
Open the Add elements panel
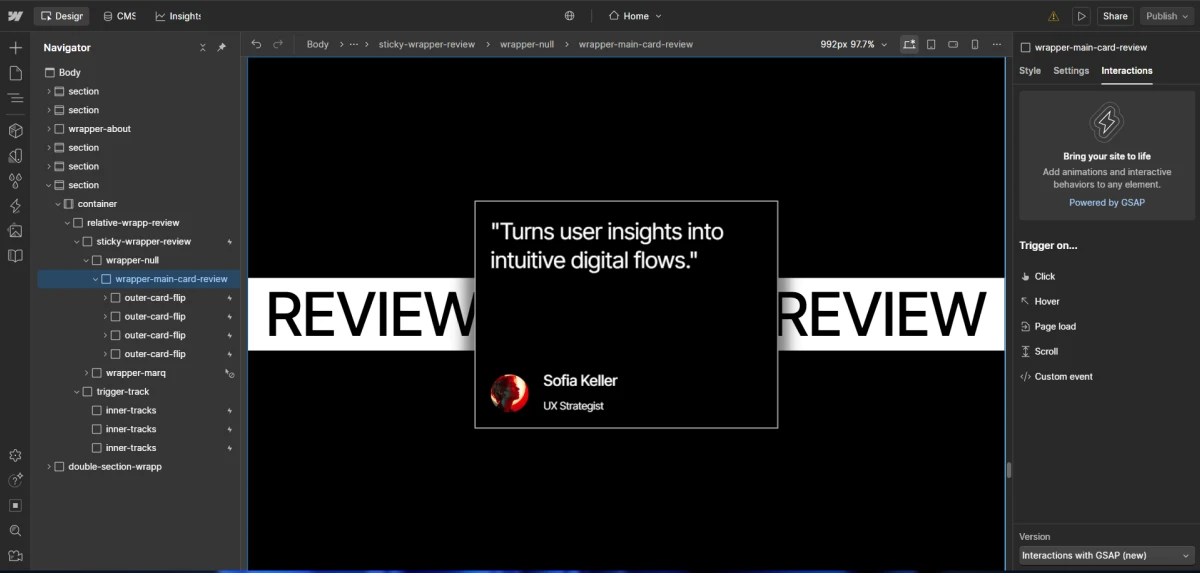click(x=15, y=48)
